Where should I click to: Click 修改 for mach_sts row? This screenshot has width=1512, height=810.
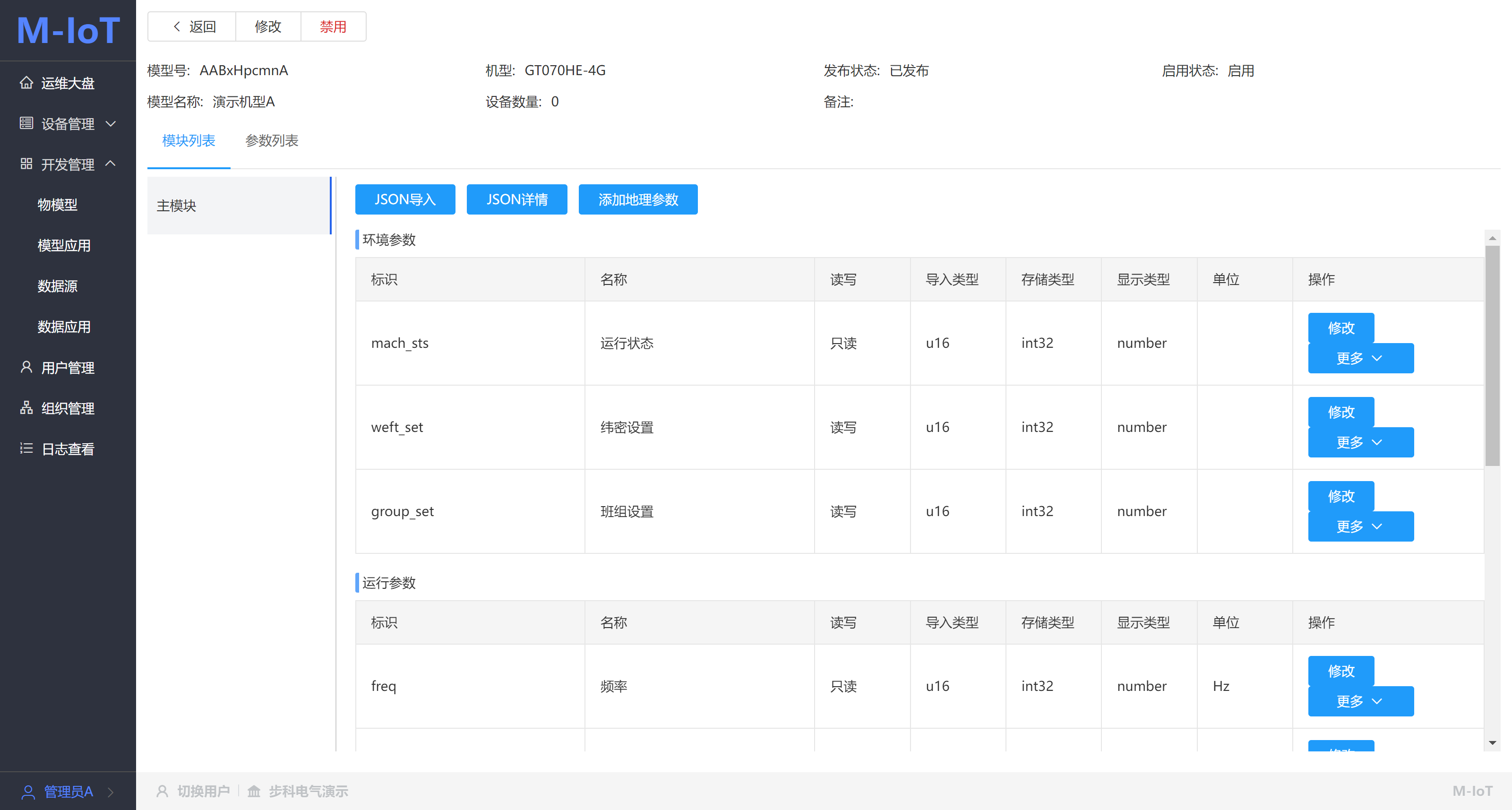1340,327
